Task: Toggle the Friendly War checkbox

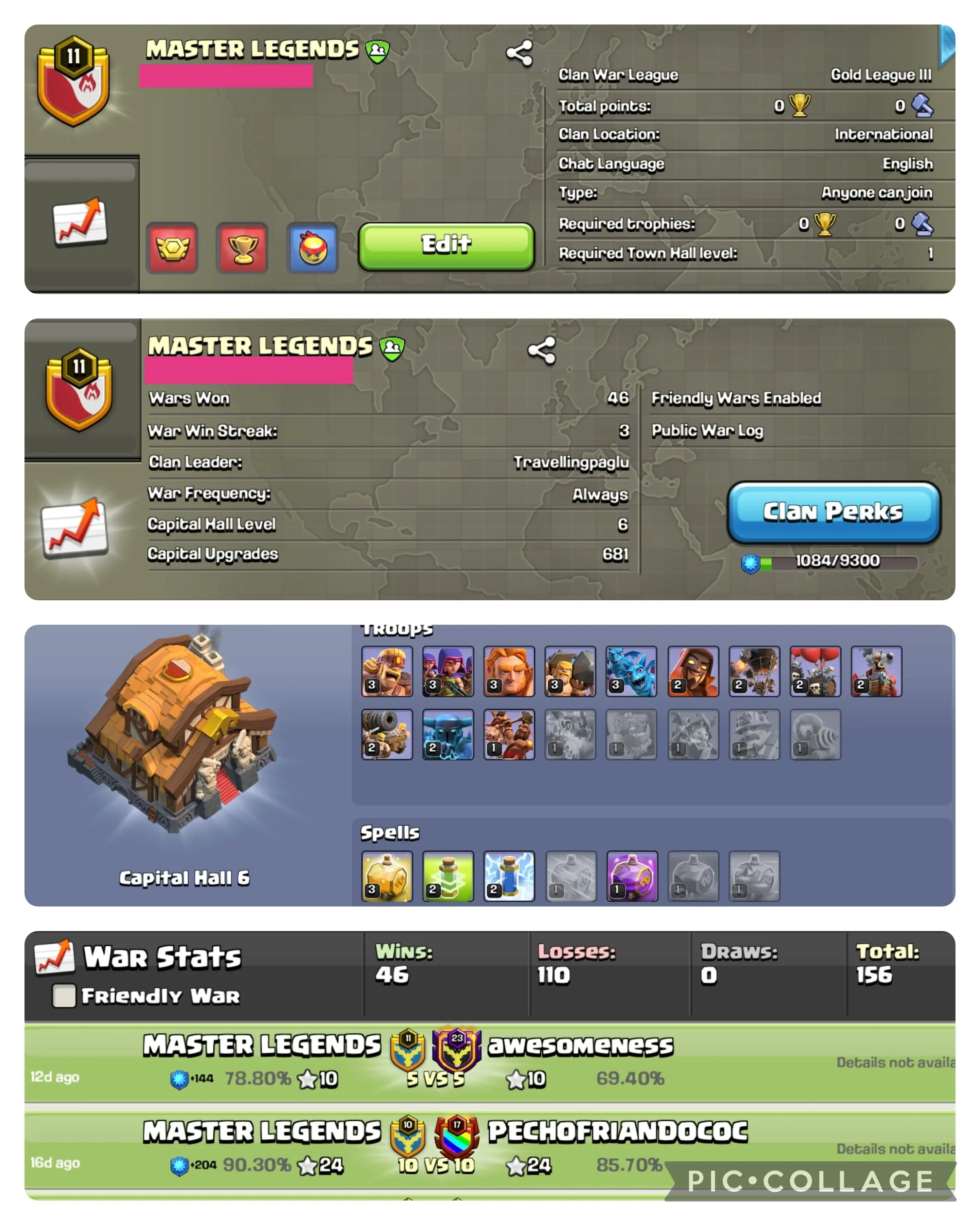Action: [x=64, y=995]
